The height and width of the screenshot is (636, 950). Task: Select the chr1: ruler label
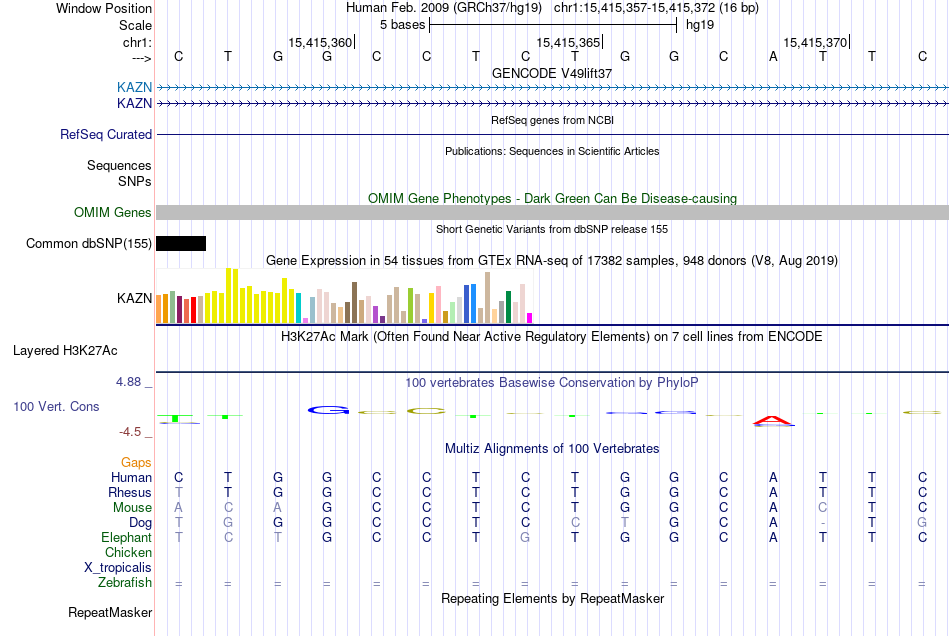137,42
